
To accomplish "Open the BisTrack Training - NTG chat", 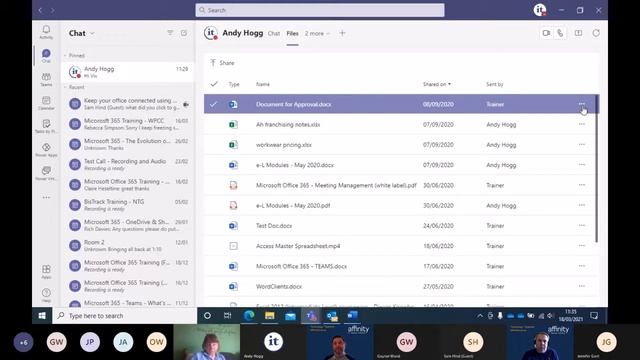I will (x=128, y=205).
